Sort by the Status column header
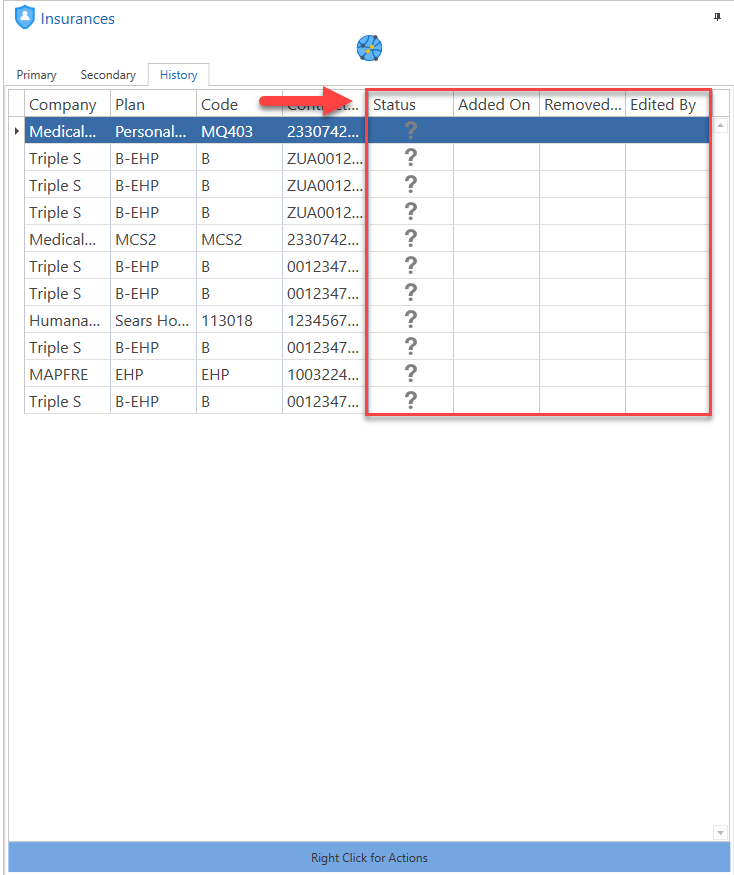 tap(411, 104)
